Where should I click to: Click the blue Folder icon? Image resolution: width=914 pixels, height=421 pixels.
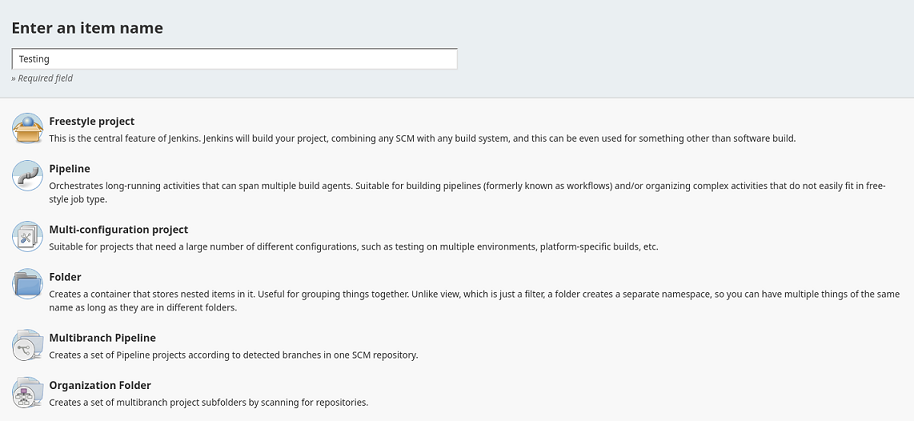point(27,284)
